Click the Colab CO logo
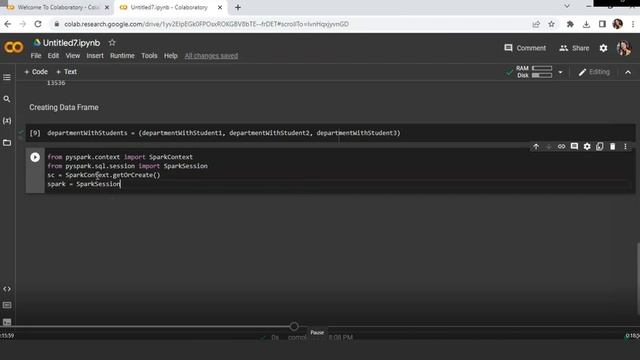Viewport: 640px width, 360px height. (x=13, y=47)
